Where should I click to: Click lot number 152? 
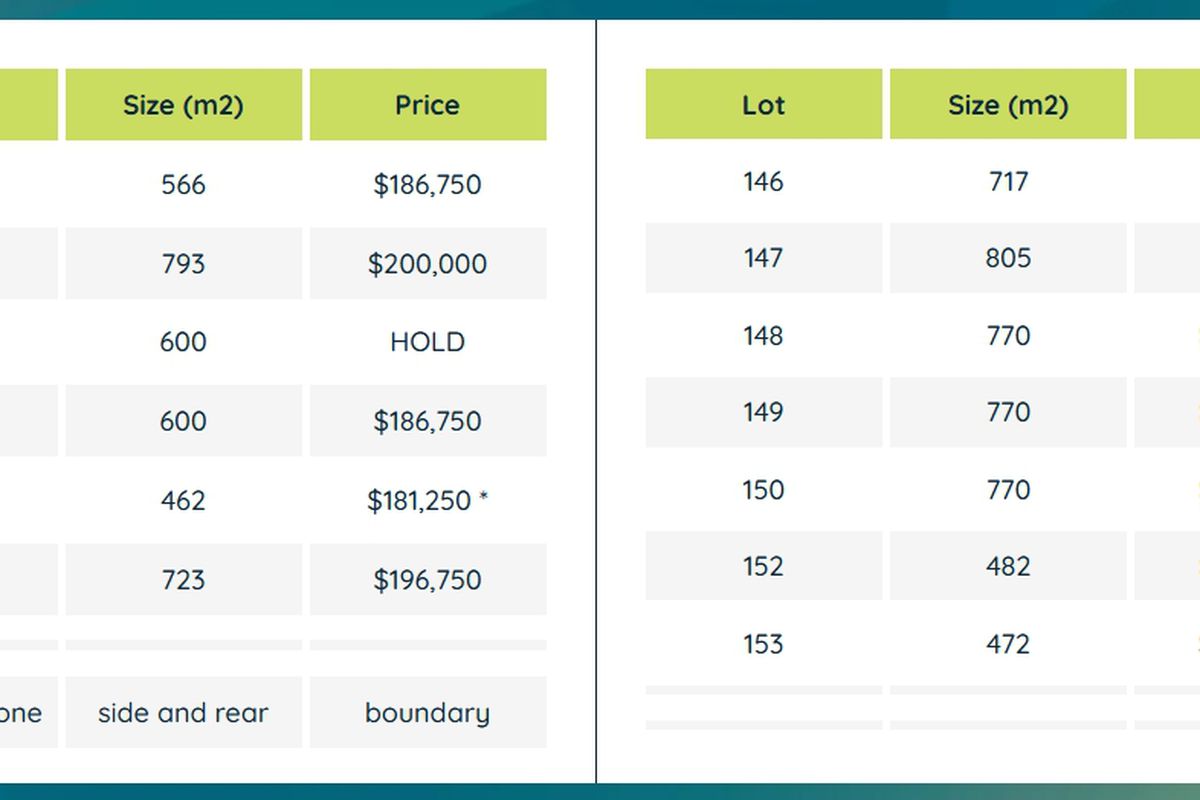764,566
